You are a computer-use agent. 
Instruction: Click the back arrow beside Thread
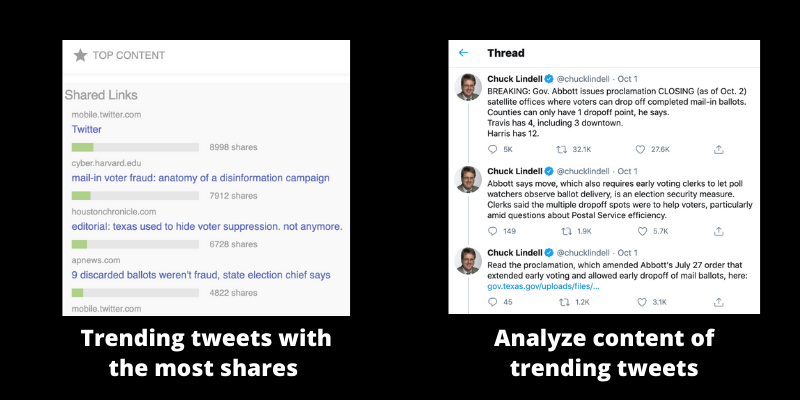tap(463, 53)
